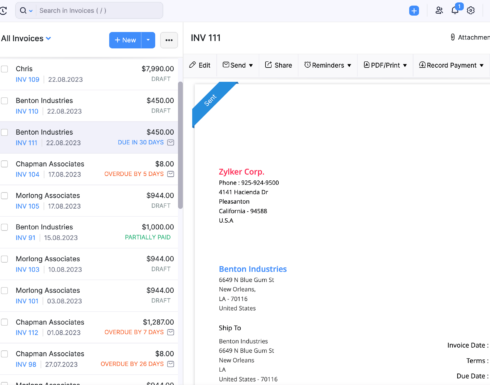The image size is (490, 385).
Task: Open the INV 109 link
Action: (x=27, y=80)
